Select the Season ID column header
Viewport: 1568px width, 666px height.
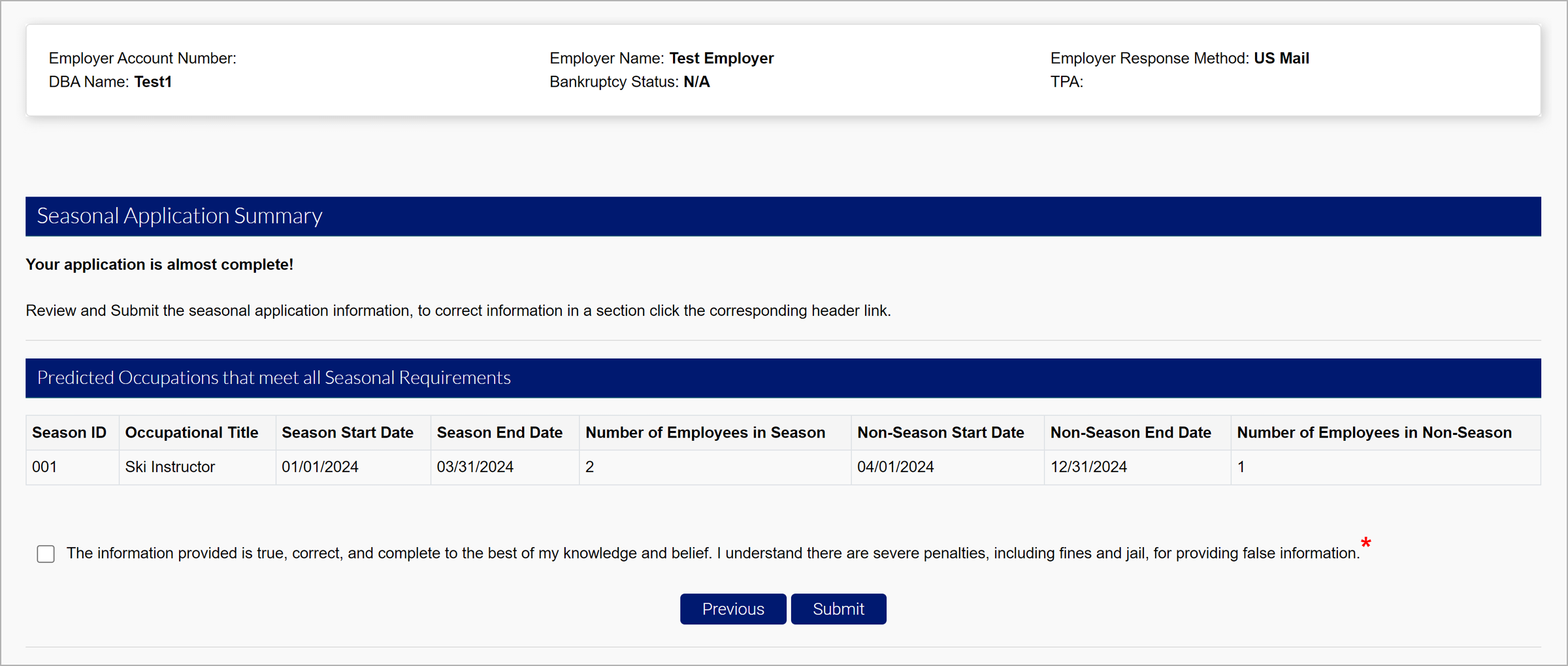coord(69,432)
